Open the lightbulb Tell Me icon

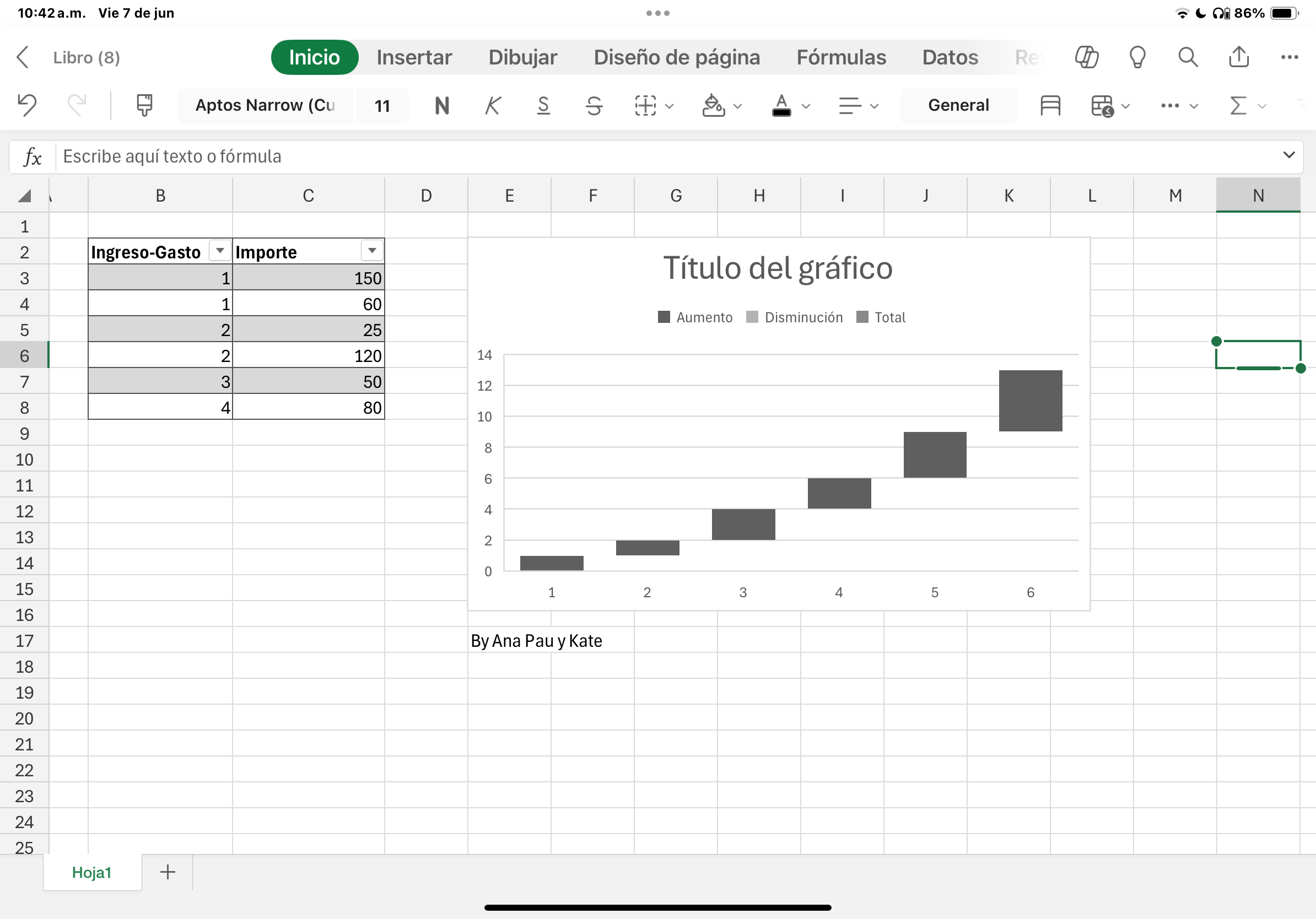point(1137,57)
